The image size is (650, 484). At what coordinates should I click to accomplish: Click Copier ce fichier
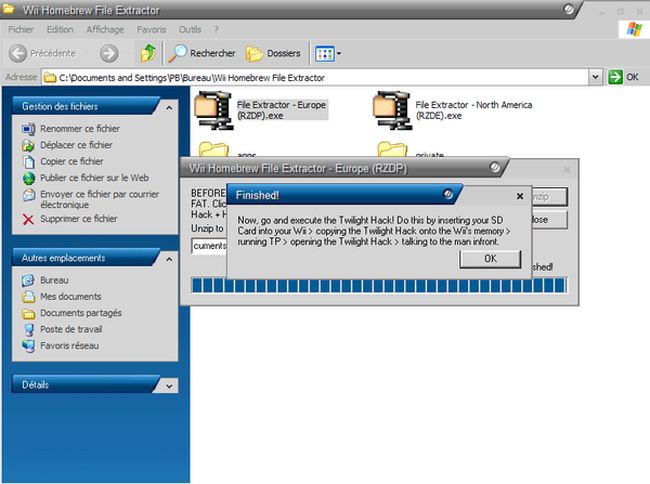(x=72, y=161)
